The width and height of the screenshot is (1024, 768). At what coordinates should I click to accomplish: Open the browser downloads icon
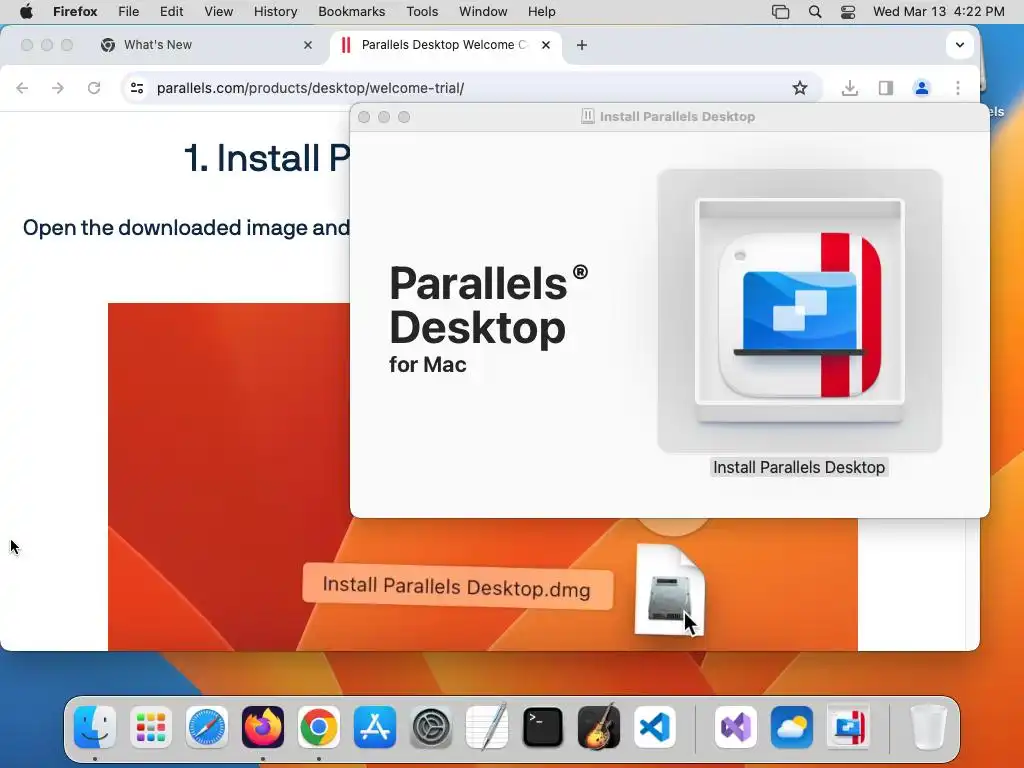click(850, 88)
